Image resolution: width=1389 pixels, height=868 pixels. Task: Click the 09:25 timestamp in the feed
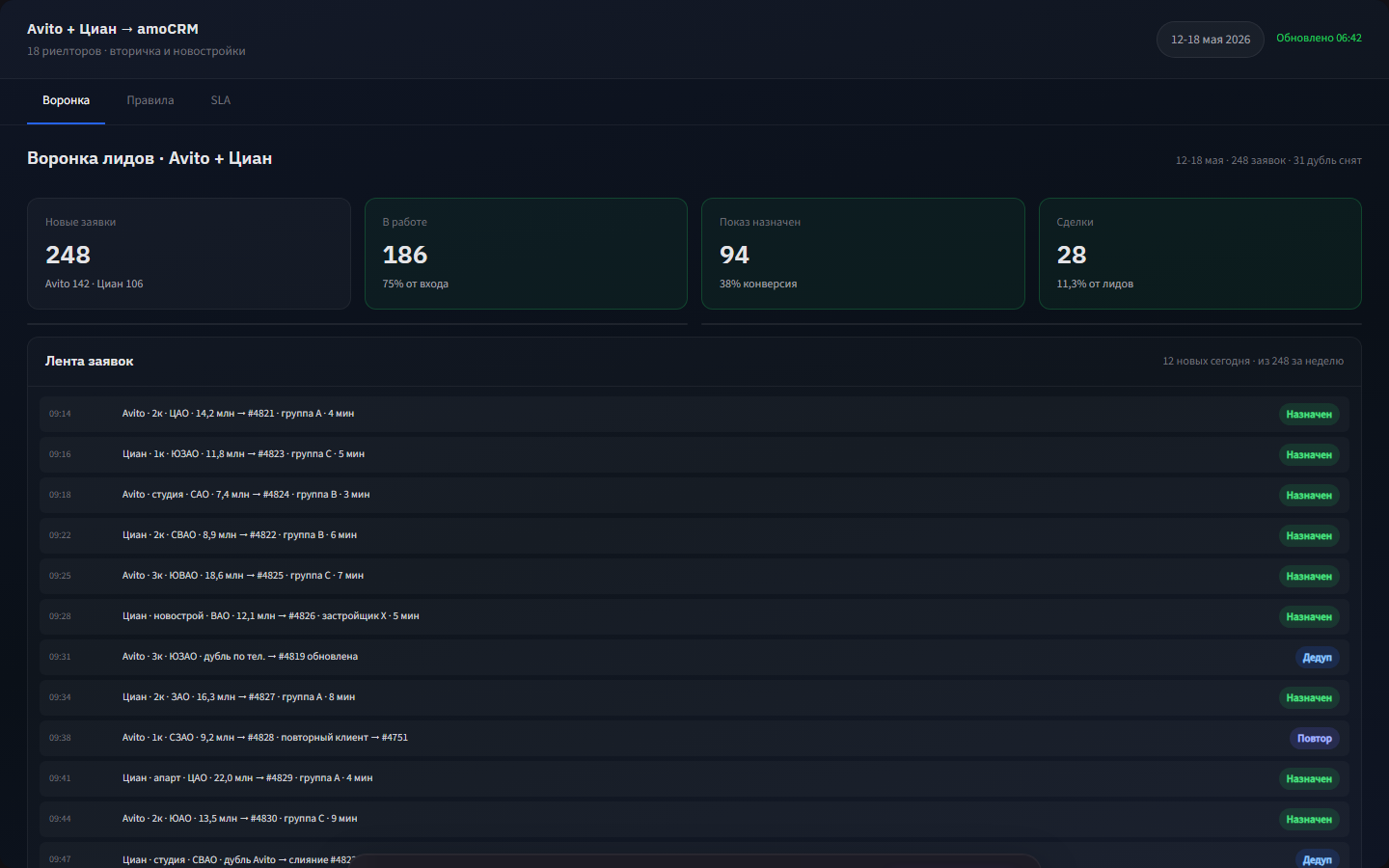click(60, 576)
